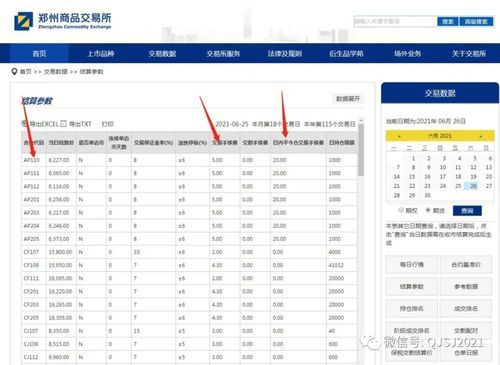Viewport: 500px width, 365px height.
Task: Click the 涨跌停板(%) column header
Action: (193, 143)
